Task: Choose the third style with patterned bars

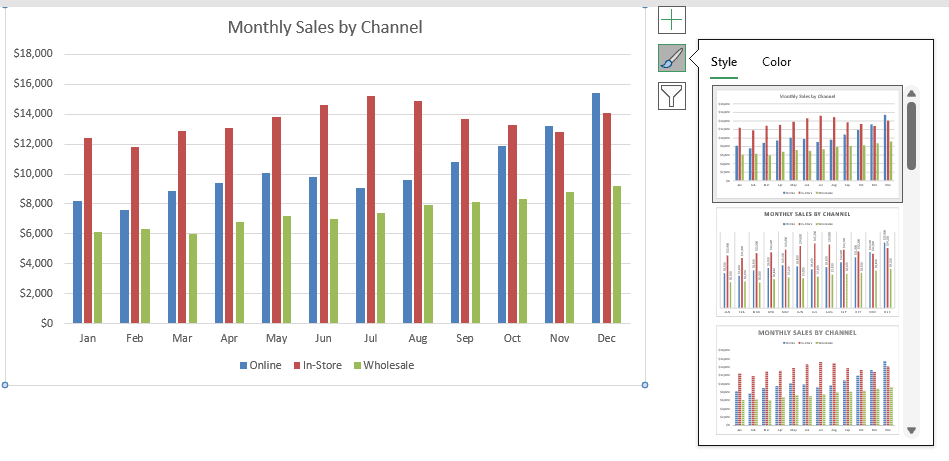Action: point(807,380)
